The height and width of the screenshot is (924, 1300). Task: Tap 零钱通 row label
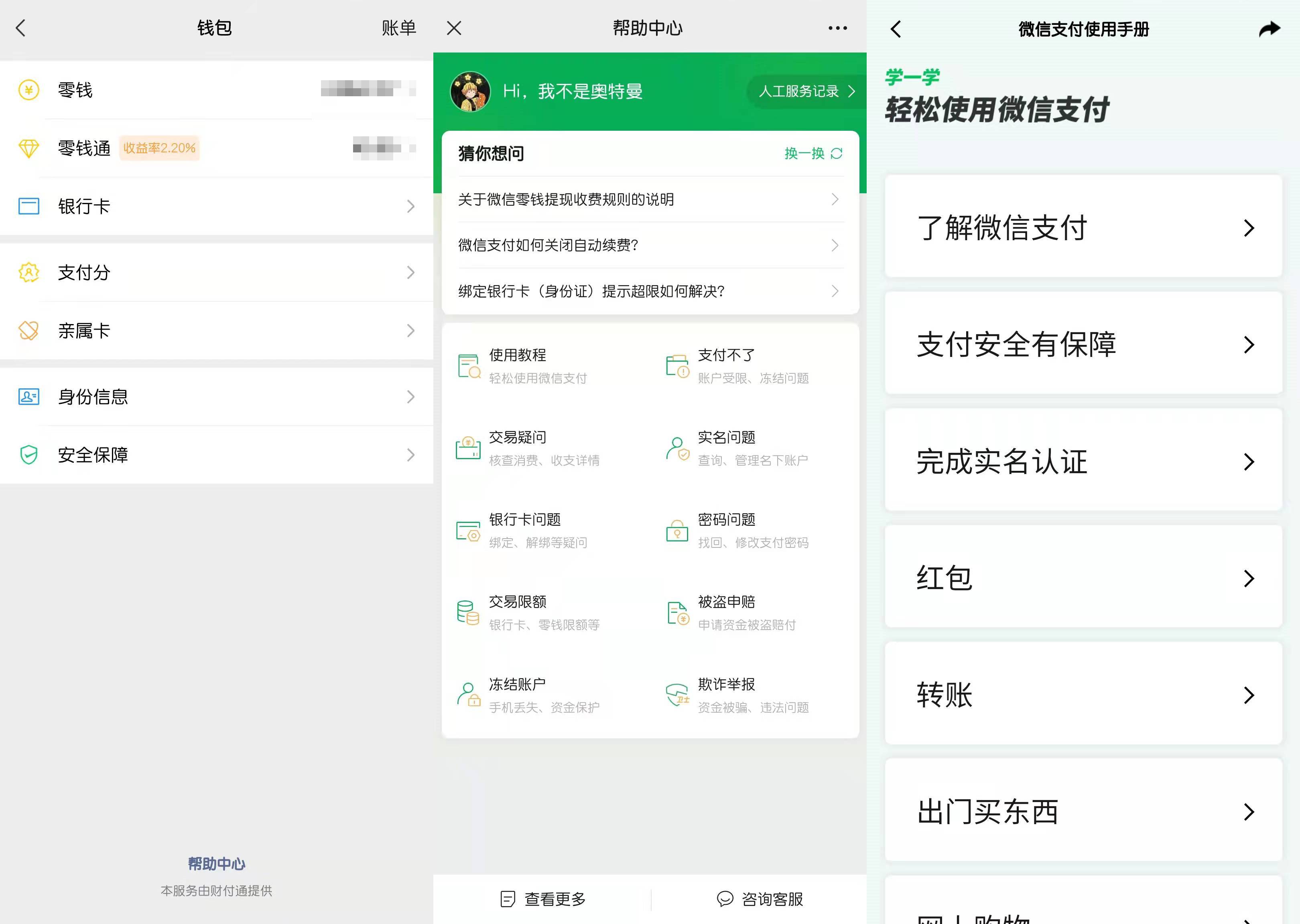[x=84, y=148]
